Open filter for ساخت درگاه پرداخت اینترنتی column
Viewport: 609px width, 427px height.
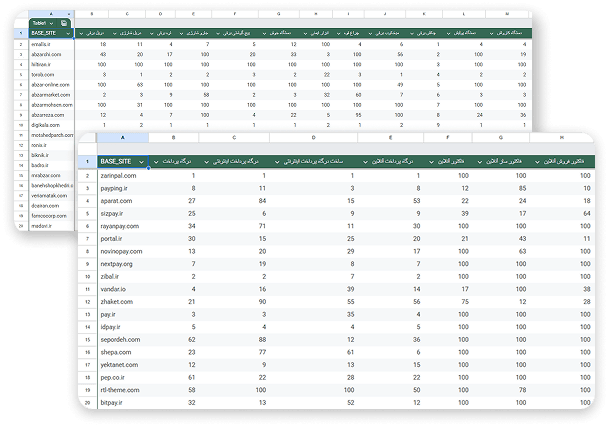(x=277, y=162)
